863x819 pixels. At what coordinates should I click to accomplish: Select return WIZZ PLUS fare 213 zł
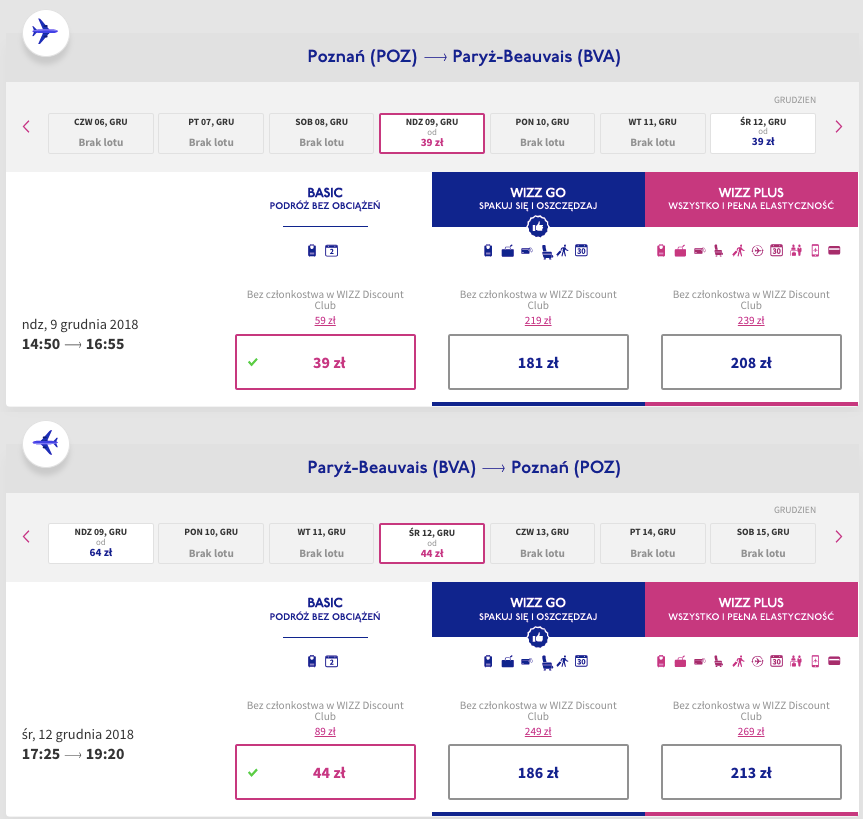click(751, 772)
